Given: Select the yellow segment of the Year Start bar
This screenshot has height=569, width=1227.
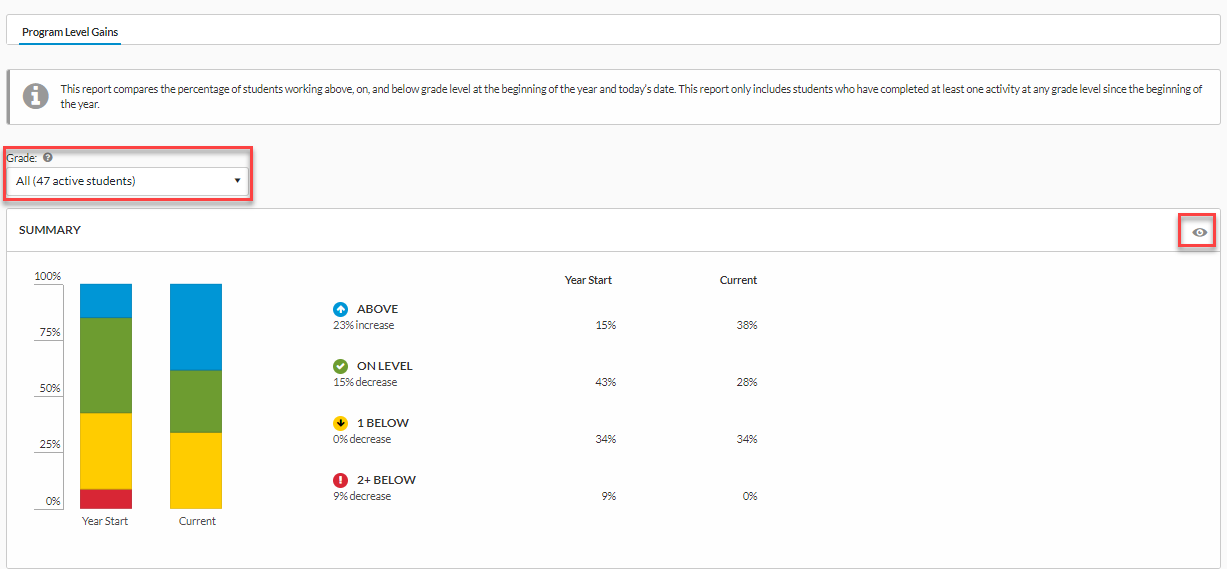Looking at the screenshot, I should click(x=106, y=450).
